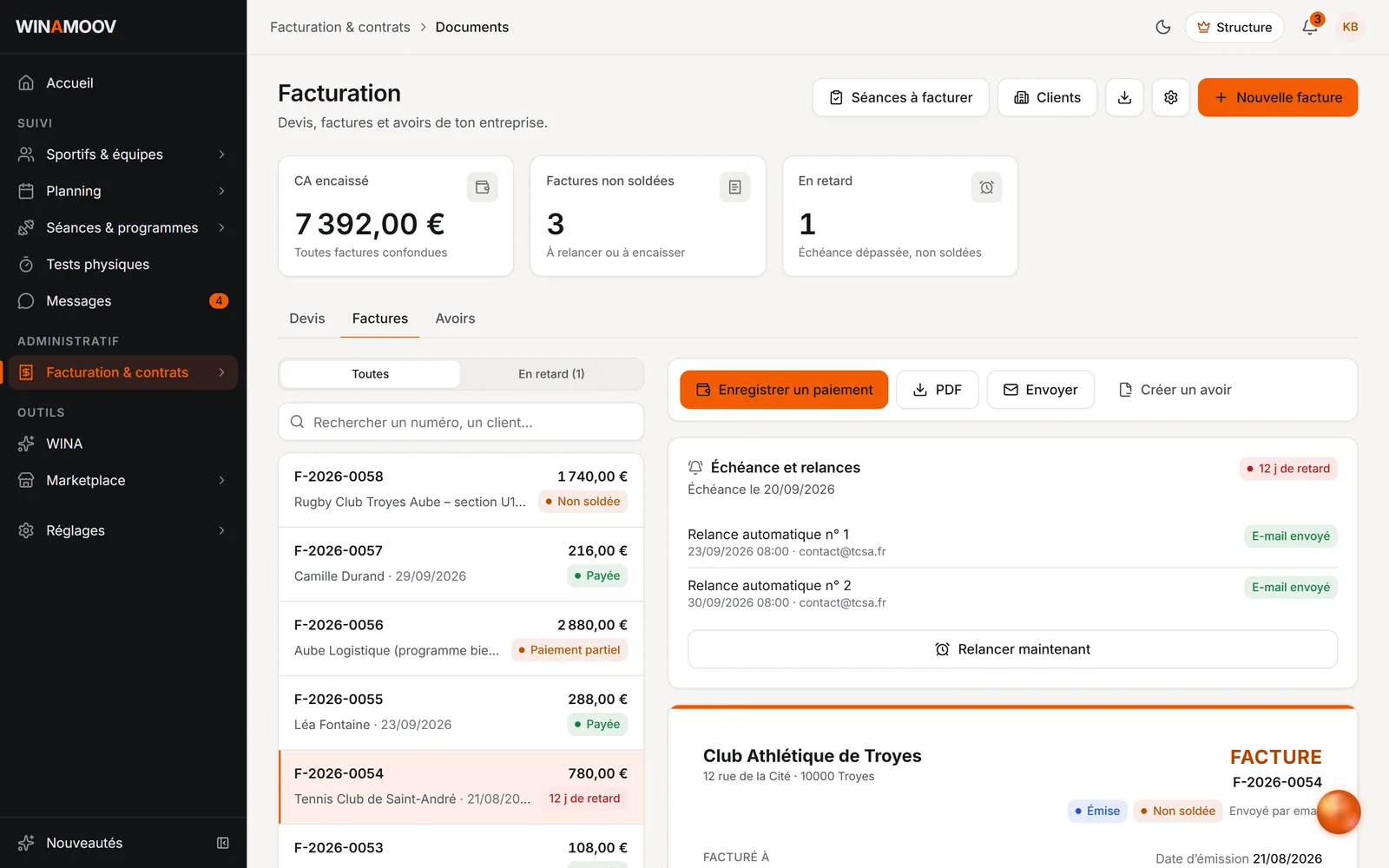Click the CA encaissé wallet icon
The width and height of the screenshot is (1389, 868).
(483, 187)
